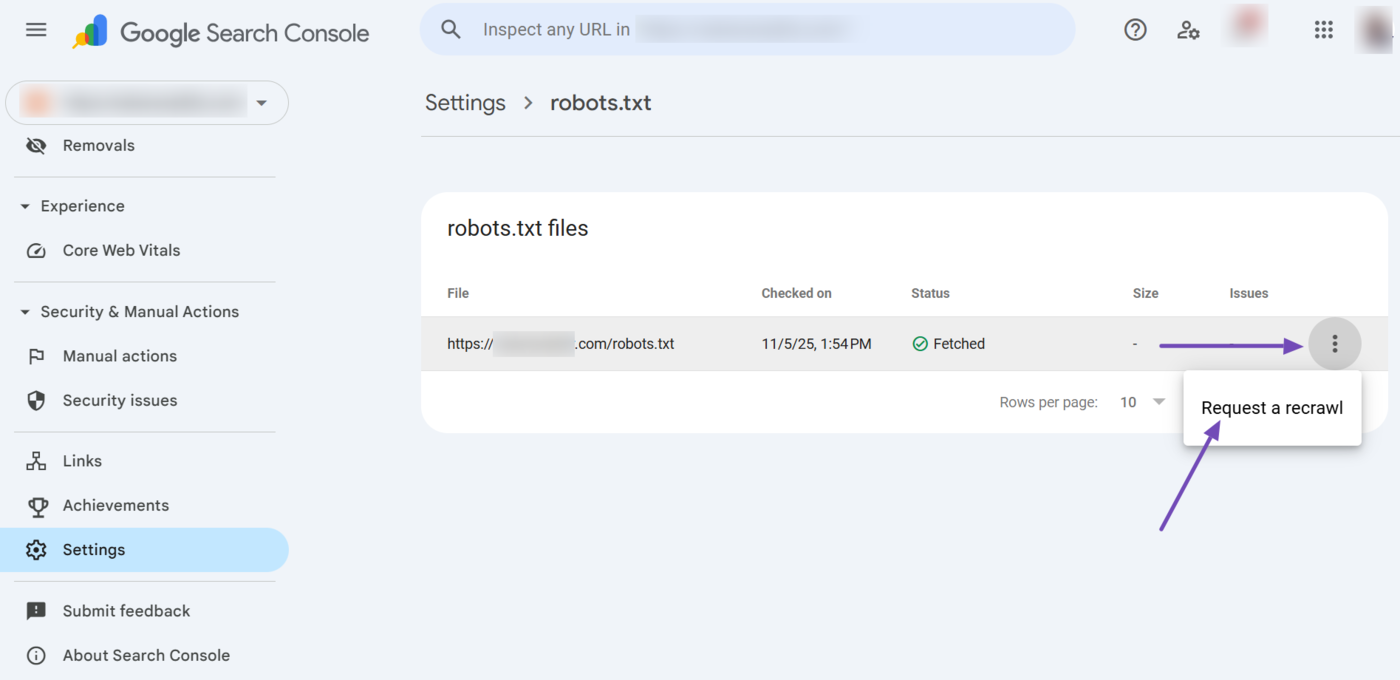1400x680 pixels.
Task: Click the Settings breadcrumb link
Action: (x=465, y=102)
